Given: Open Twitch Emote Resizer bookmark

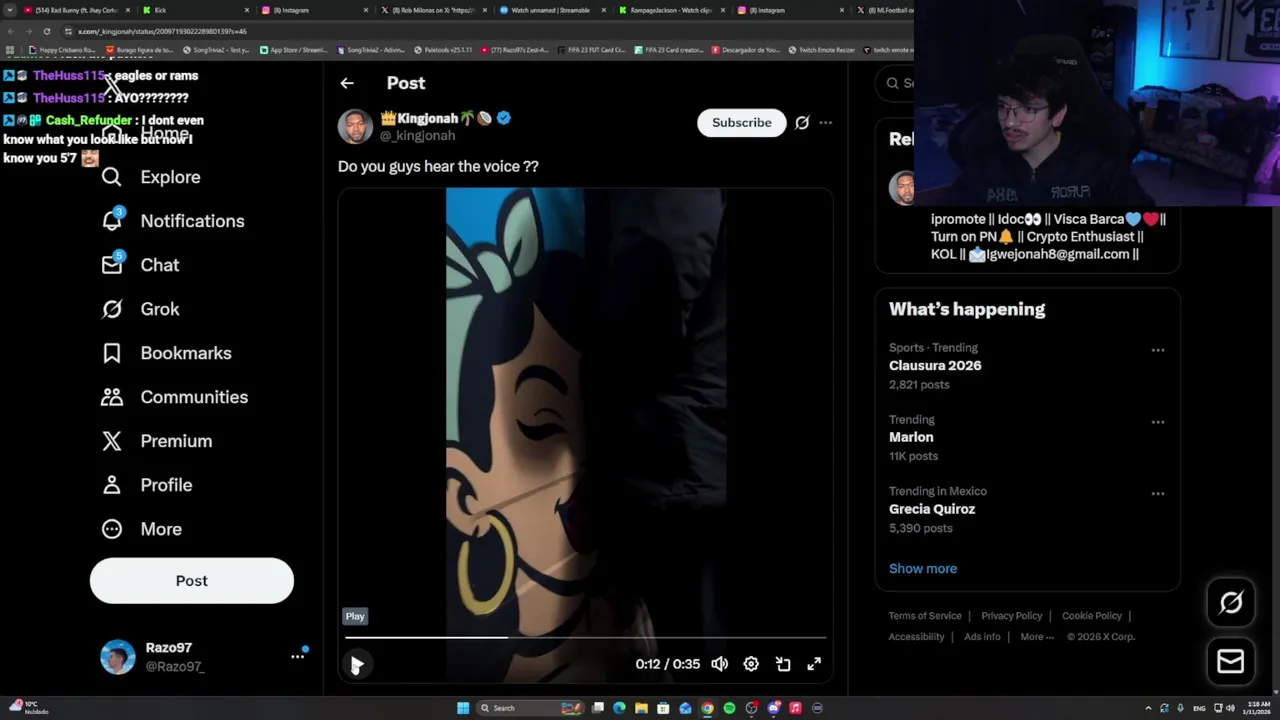Looking at the screenshot, I should (x=822, y=50).
